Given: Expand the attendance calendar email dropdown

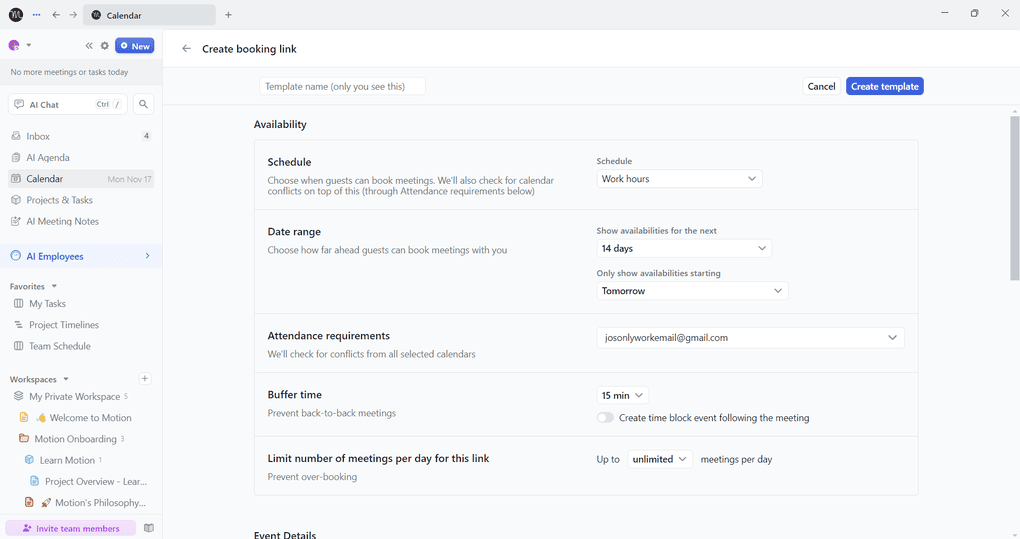Looking at the screenshot, I should click(750, 338).
